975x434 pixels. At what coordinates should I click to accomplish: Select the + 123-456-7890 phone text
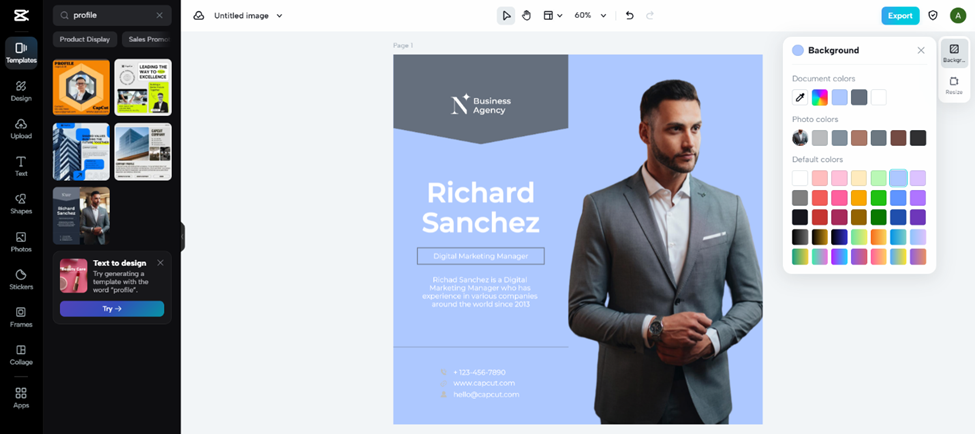[x=479, y=372]
